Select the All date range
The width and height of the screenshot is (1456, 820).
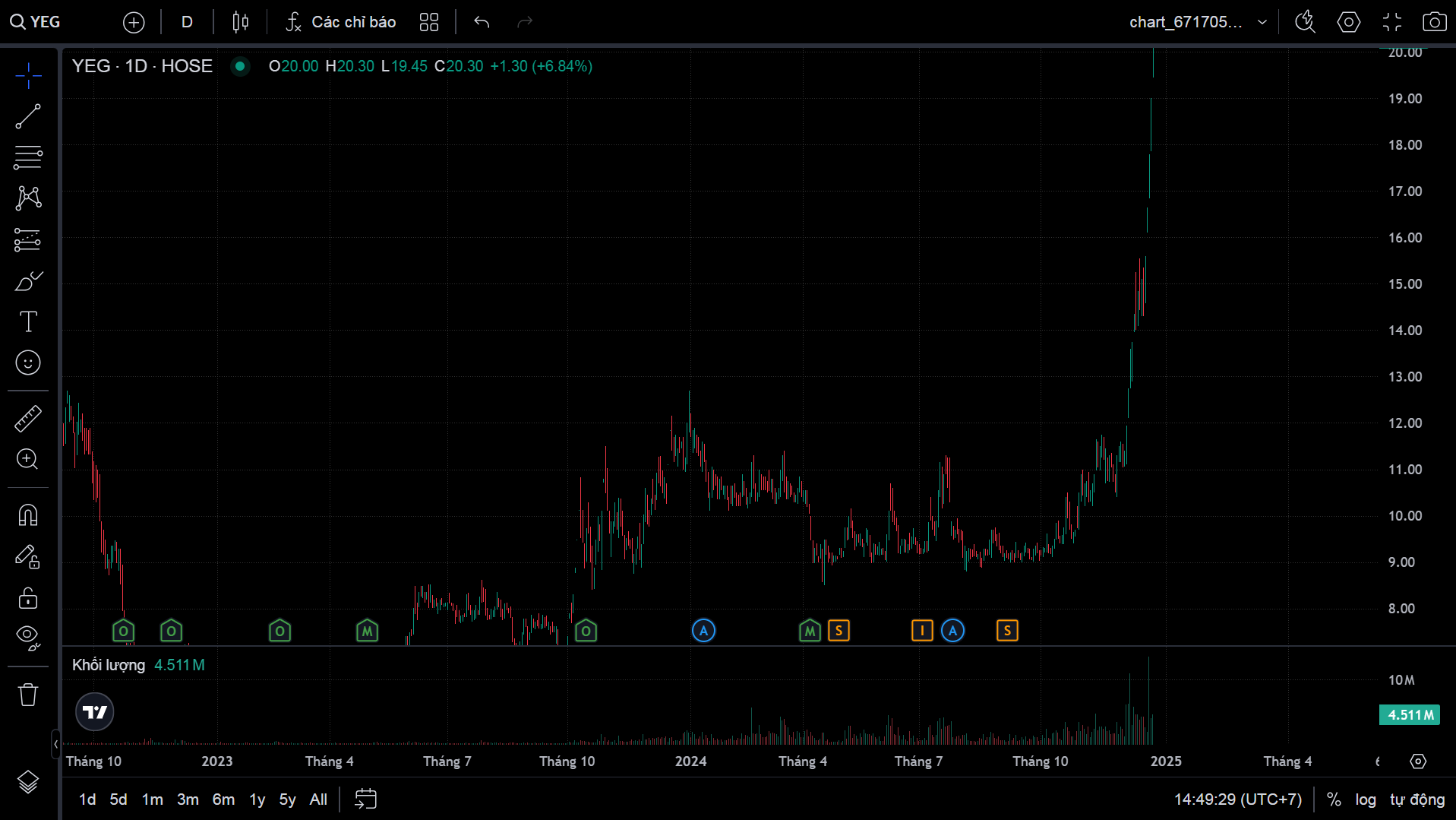318,799
